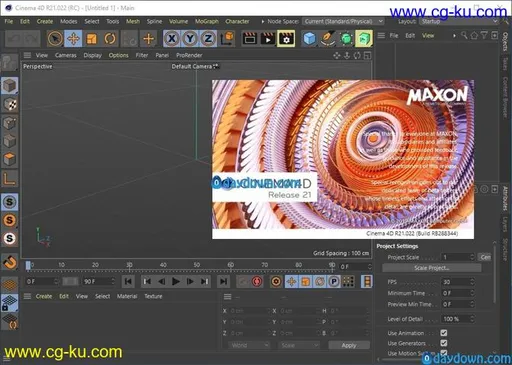This screenshot has width=512, height=365.
Task: Click the end frame 90 F field
Action: [99, 282]
